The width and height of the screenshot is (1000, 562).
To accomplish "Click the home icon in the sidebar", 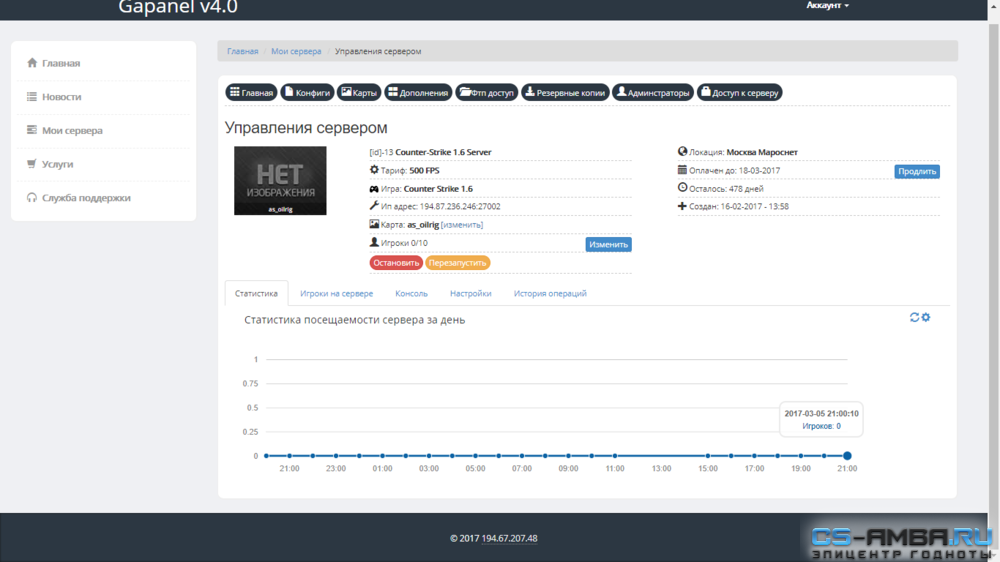I will 32,63.
